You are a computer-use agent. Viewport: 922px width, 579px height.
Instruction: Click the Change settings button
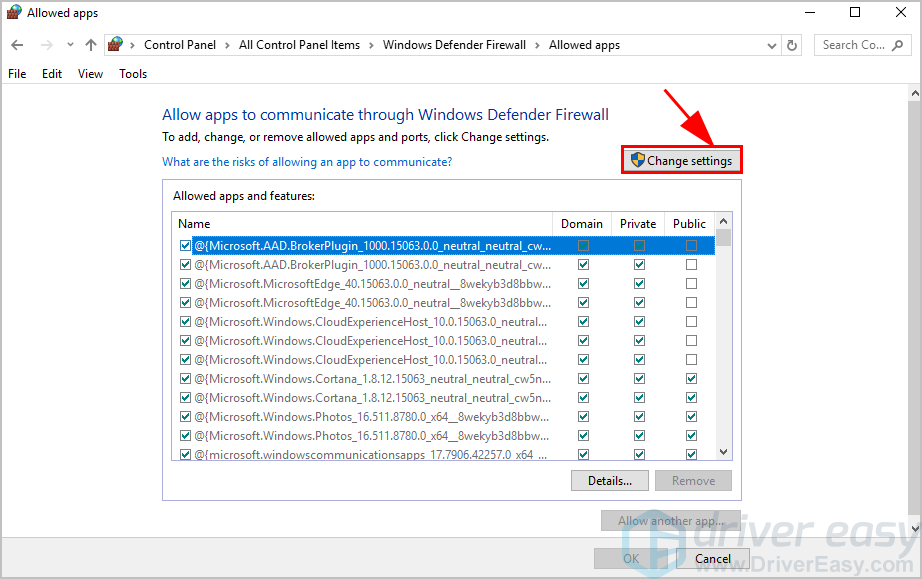pos(682,160)
